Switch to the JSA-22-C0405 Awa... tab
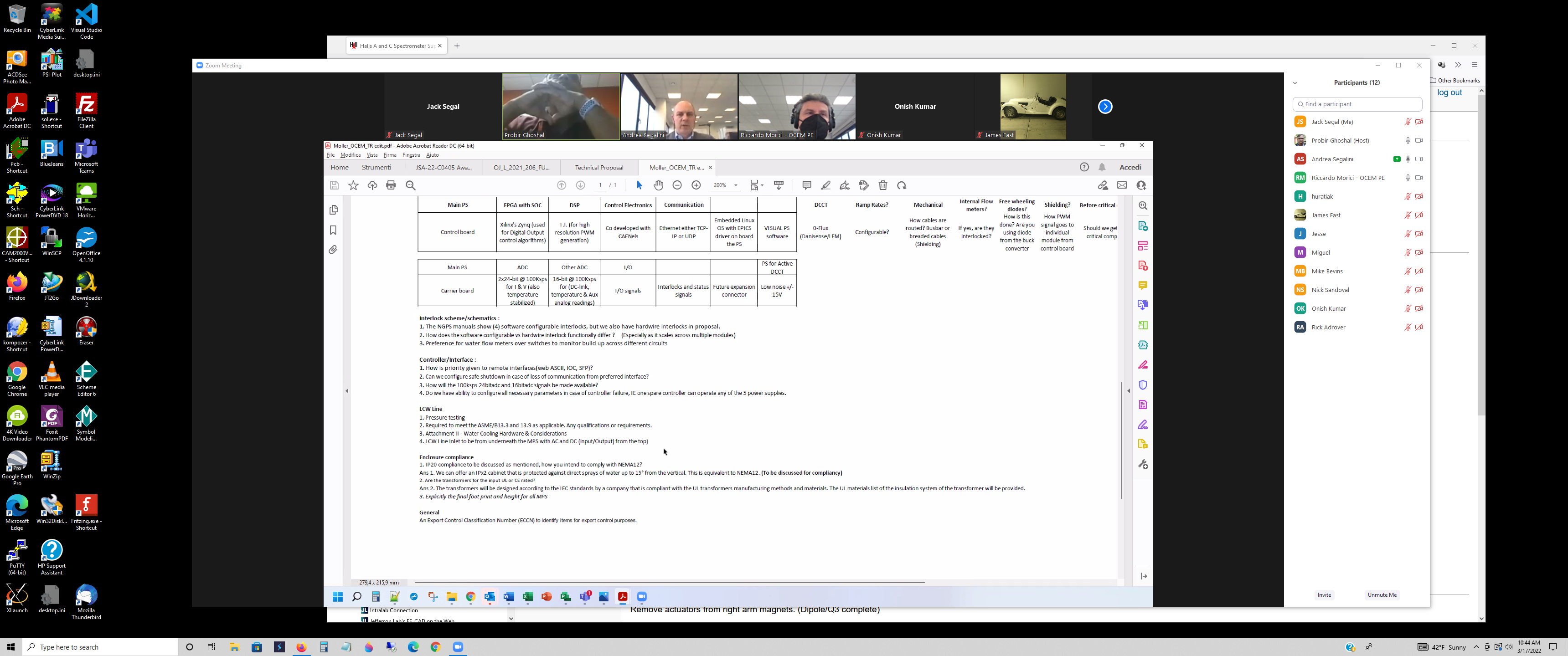This screenshot has width=1568, height=656. pos(444,167)
